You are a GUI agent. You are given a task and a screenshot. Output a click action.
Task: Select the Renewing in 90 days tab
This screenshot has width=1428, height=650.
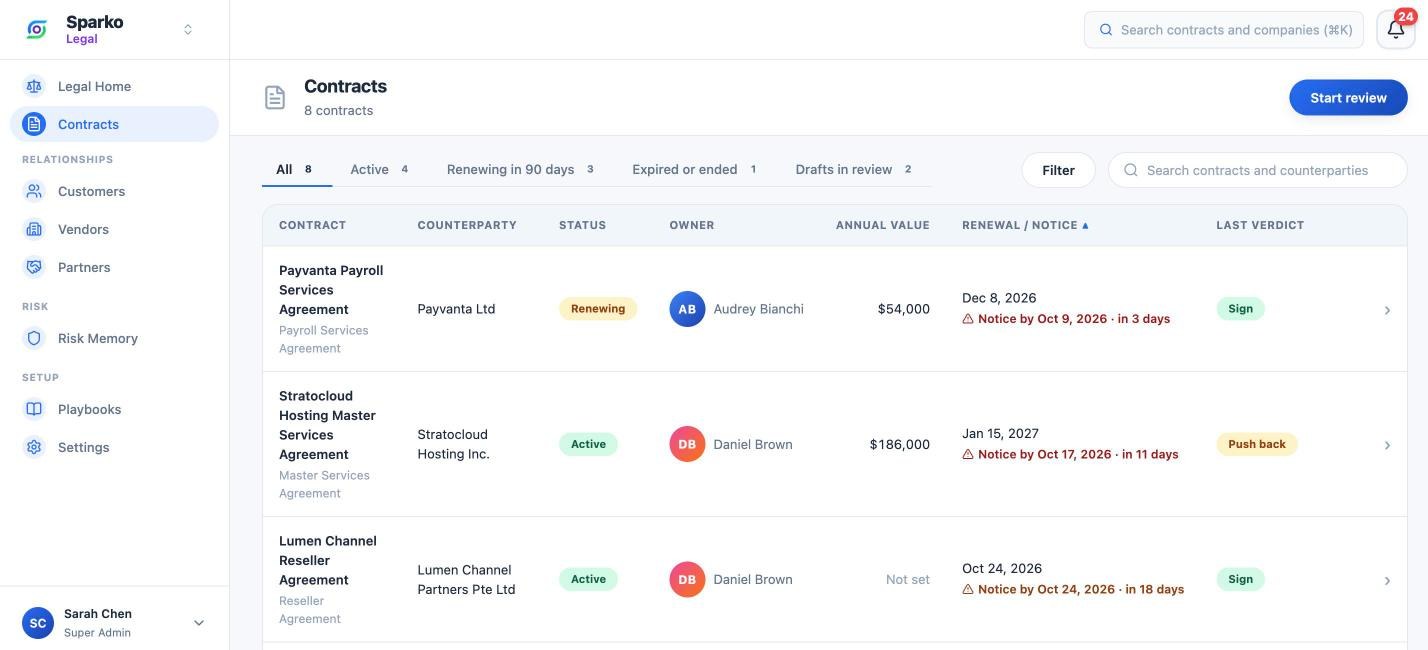coord(520,169)
